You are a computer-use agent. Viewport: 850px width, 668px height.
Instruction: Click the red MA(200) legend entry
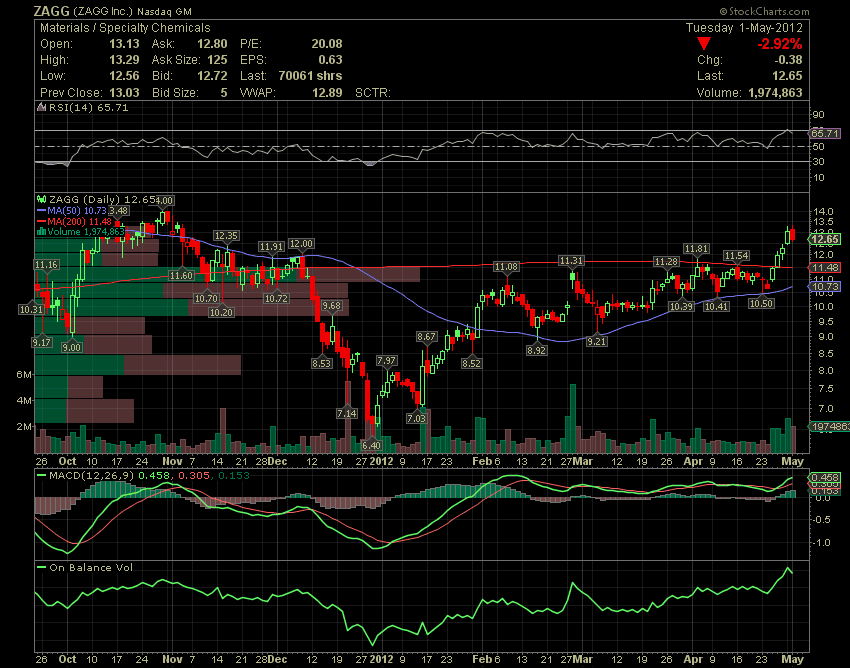click(74, 221)
